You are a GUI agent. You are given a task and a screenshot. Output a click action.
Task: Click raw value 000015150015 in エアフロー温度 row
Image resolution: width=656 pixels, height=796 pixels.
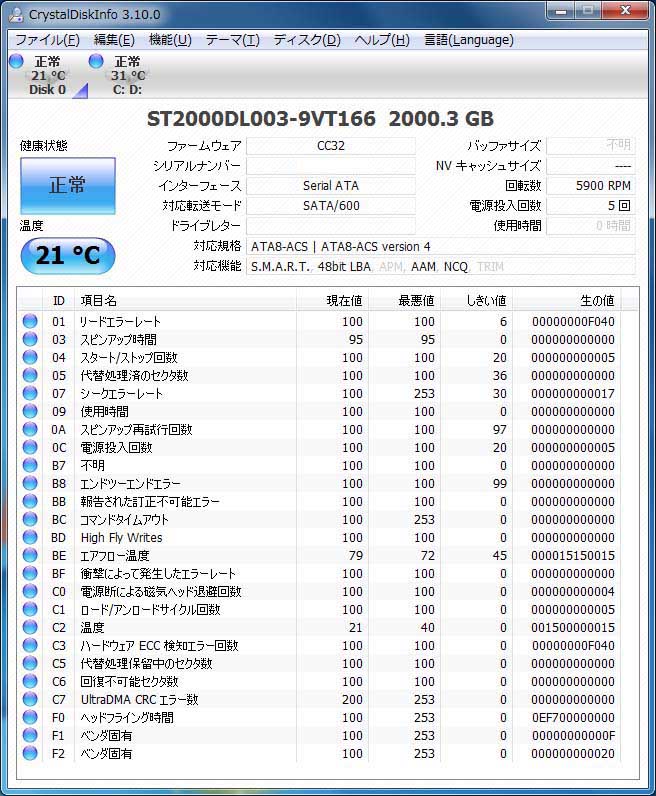pos(573,555)
